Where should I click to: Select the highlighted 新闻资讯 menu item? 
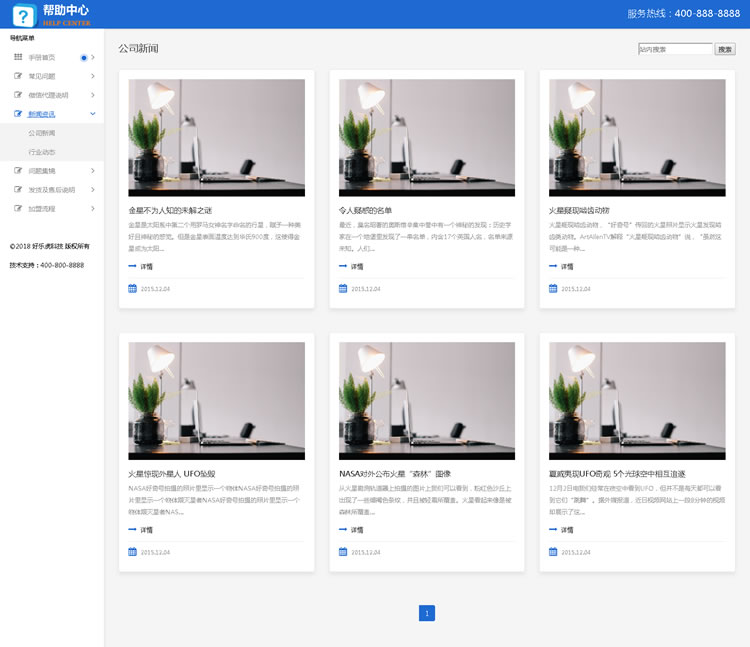coord(42,114)
